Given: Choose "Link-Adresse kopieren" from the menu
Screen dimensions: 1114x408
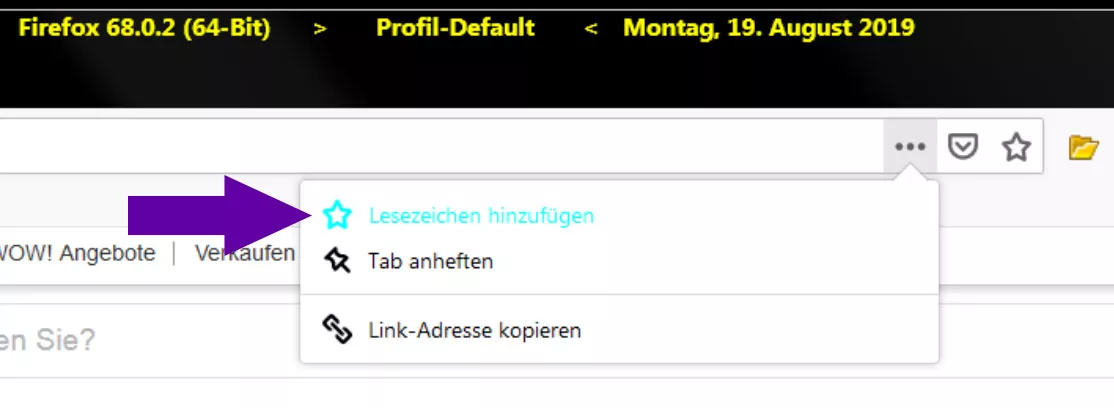Looking at the screenshot, I should click(620, 331).
